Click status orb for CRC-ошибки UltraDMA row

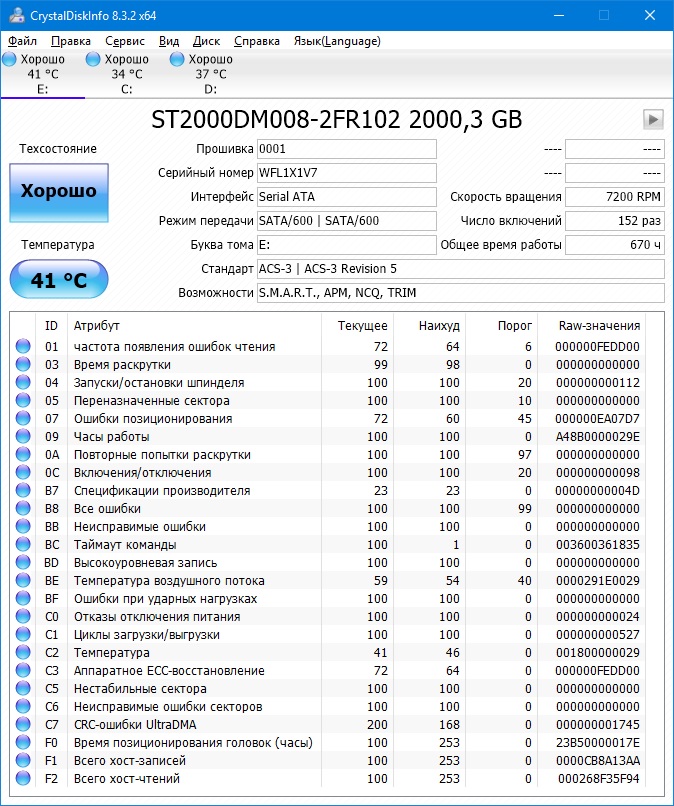23,724
